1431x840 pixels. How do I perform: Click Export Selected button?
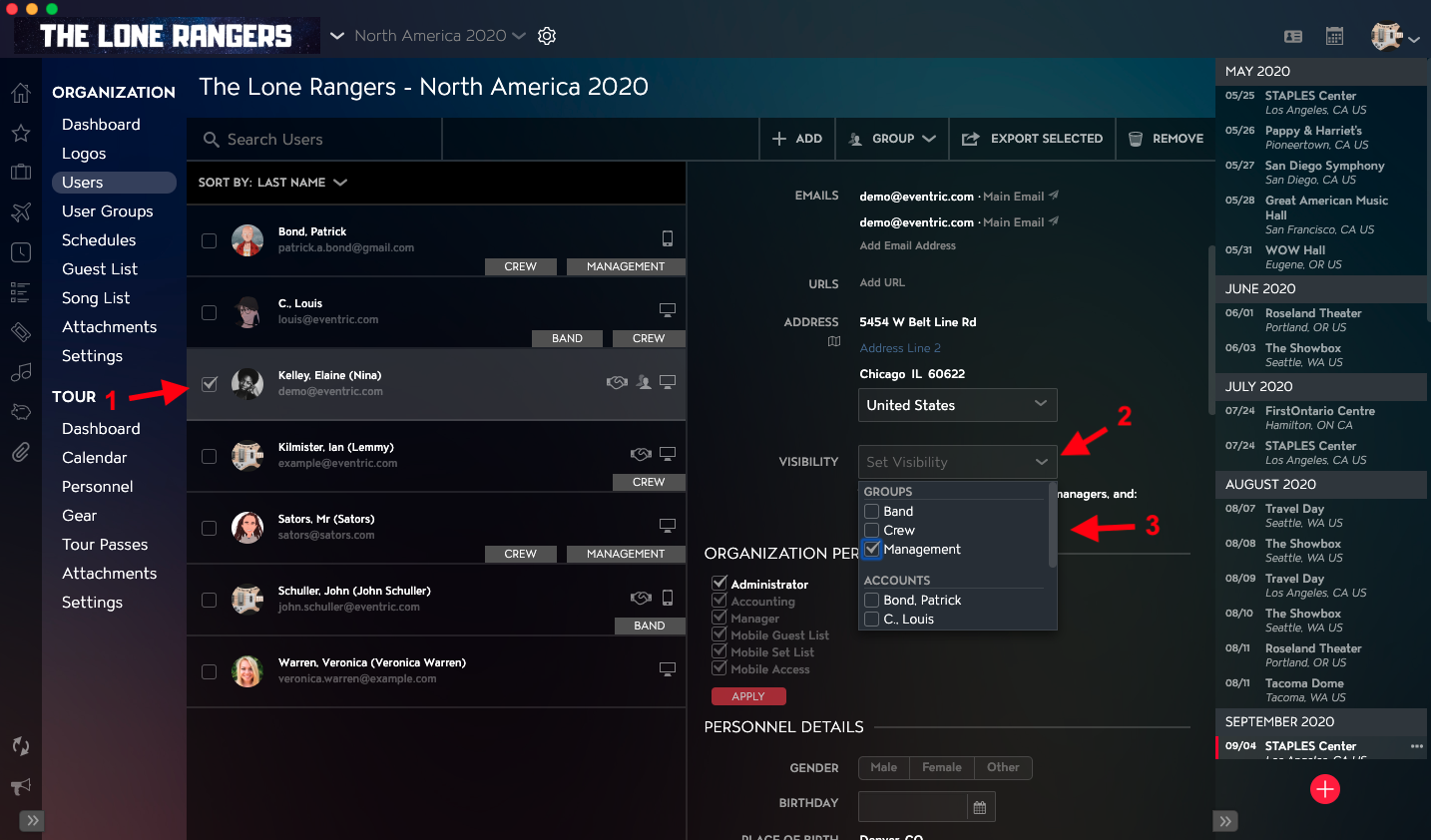coord(1032,139)
